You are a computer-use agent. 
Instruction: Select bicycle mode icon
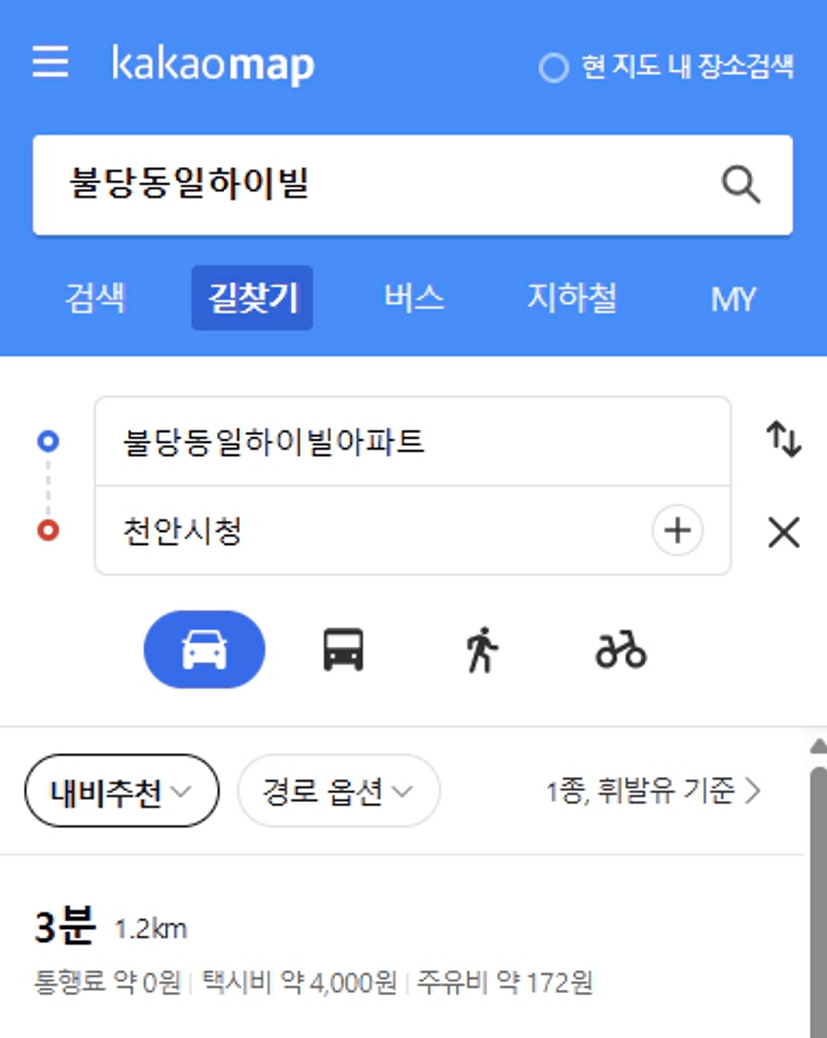(620, 650)
